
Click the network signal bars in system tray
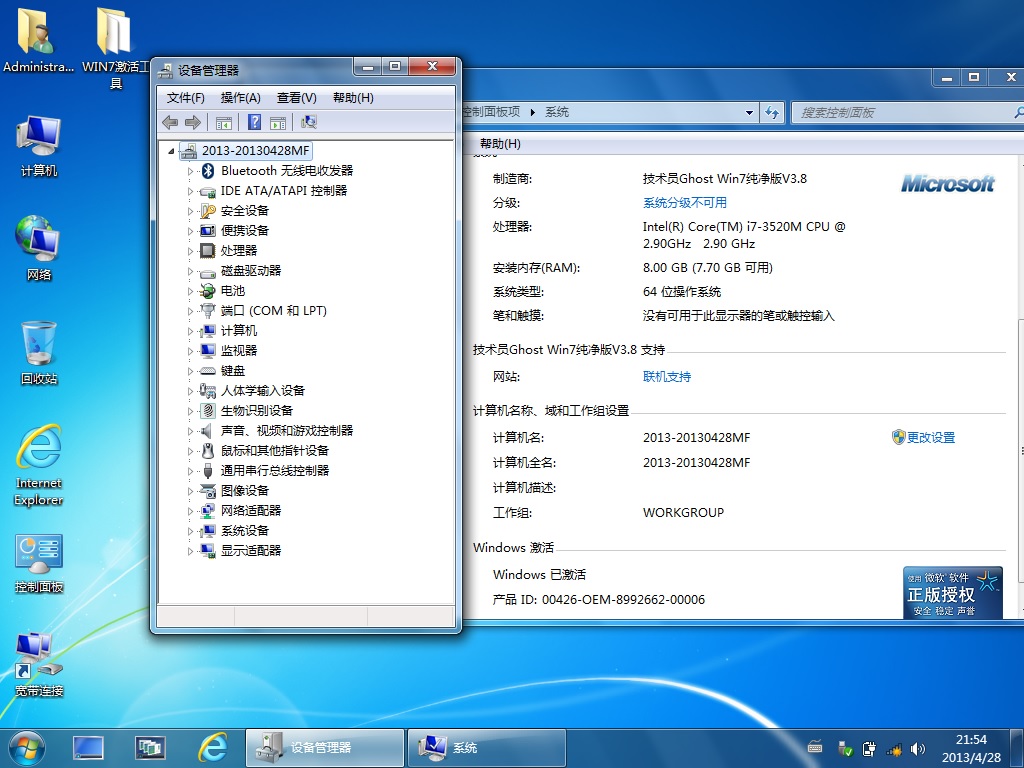click(893, 749)
